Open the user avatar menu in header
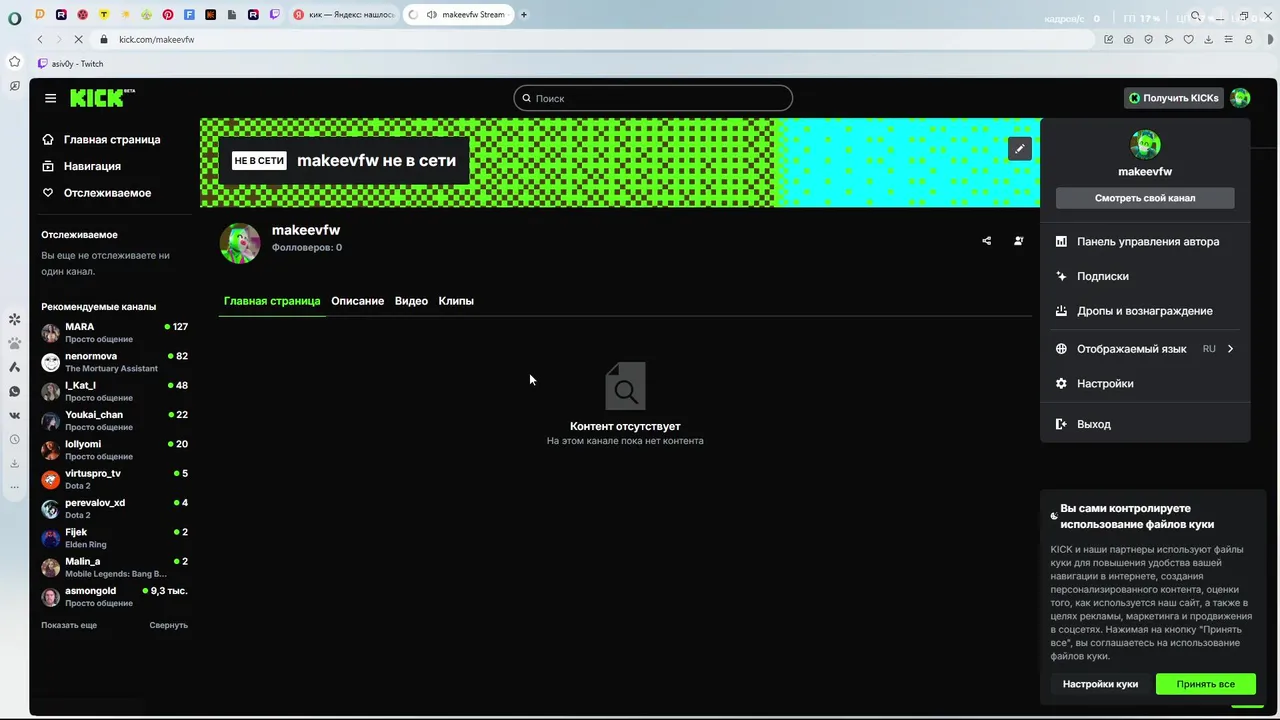This screenshot has height=720, width=1280. click(x=1240, y=98)
